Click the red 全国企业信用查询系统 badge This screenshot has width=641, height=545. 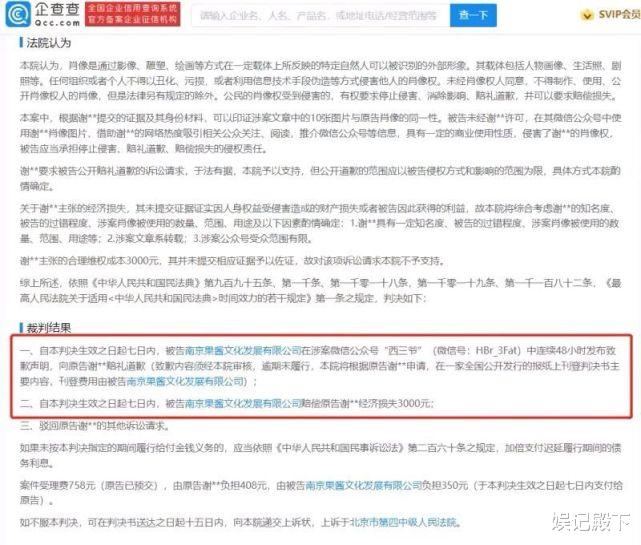coord(133,14)
